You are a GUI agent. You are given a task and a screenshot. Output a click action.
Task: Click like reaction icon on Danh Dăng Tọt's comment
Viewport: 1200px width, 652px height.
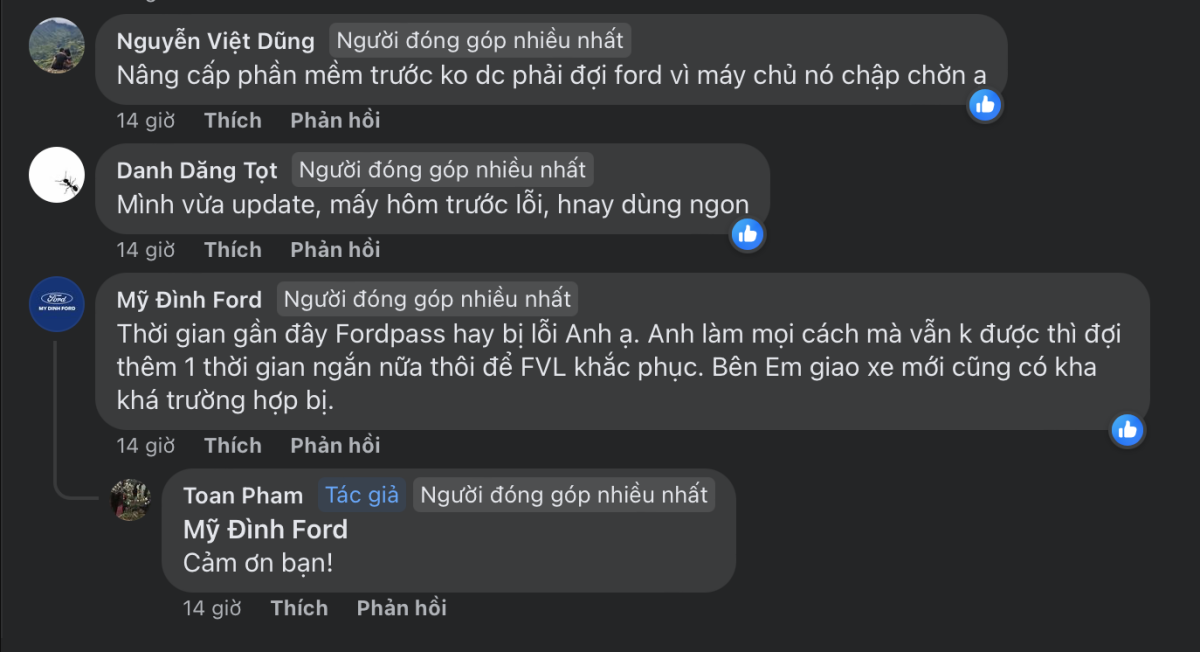tap(747, 234)
